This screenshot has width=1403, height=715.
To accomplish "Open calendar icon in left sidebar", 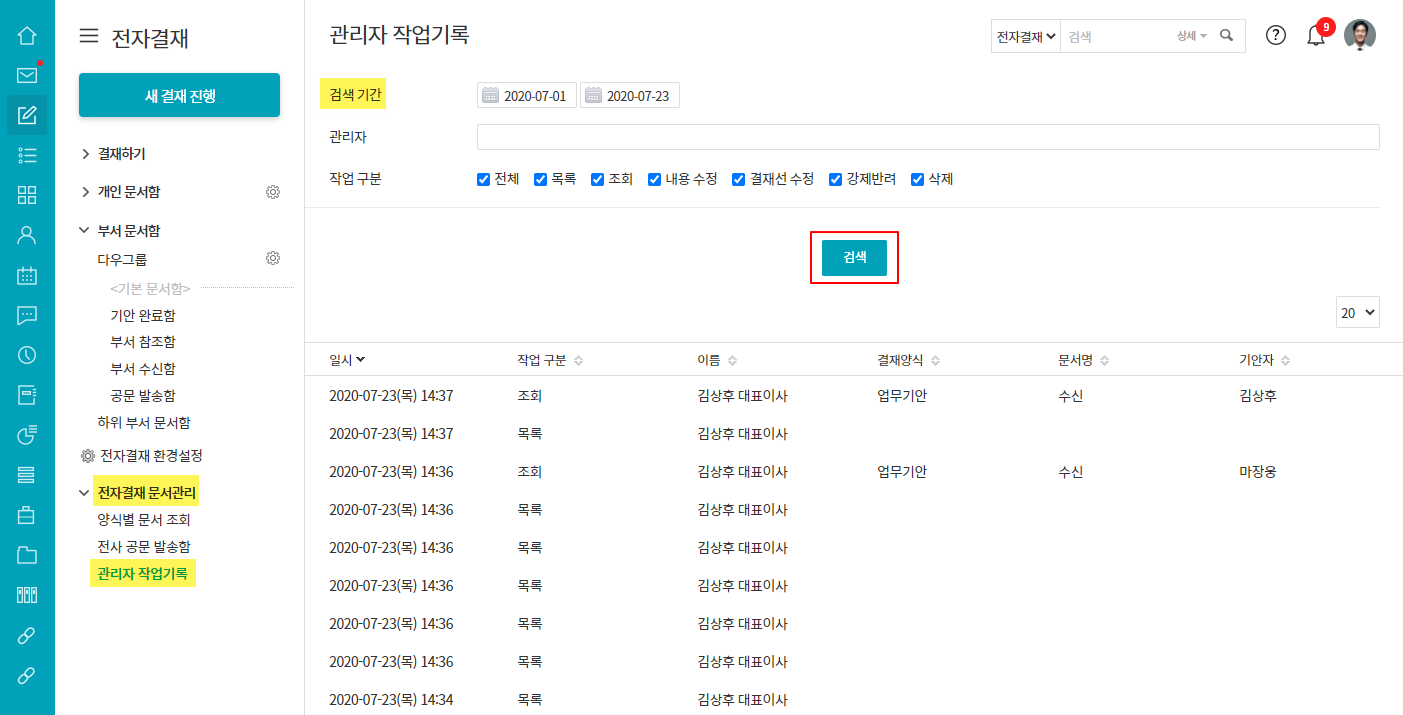I will 27,275.
